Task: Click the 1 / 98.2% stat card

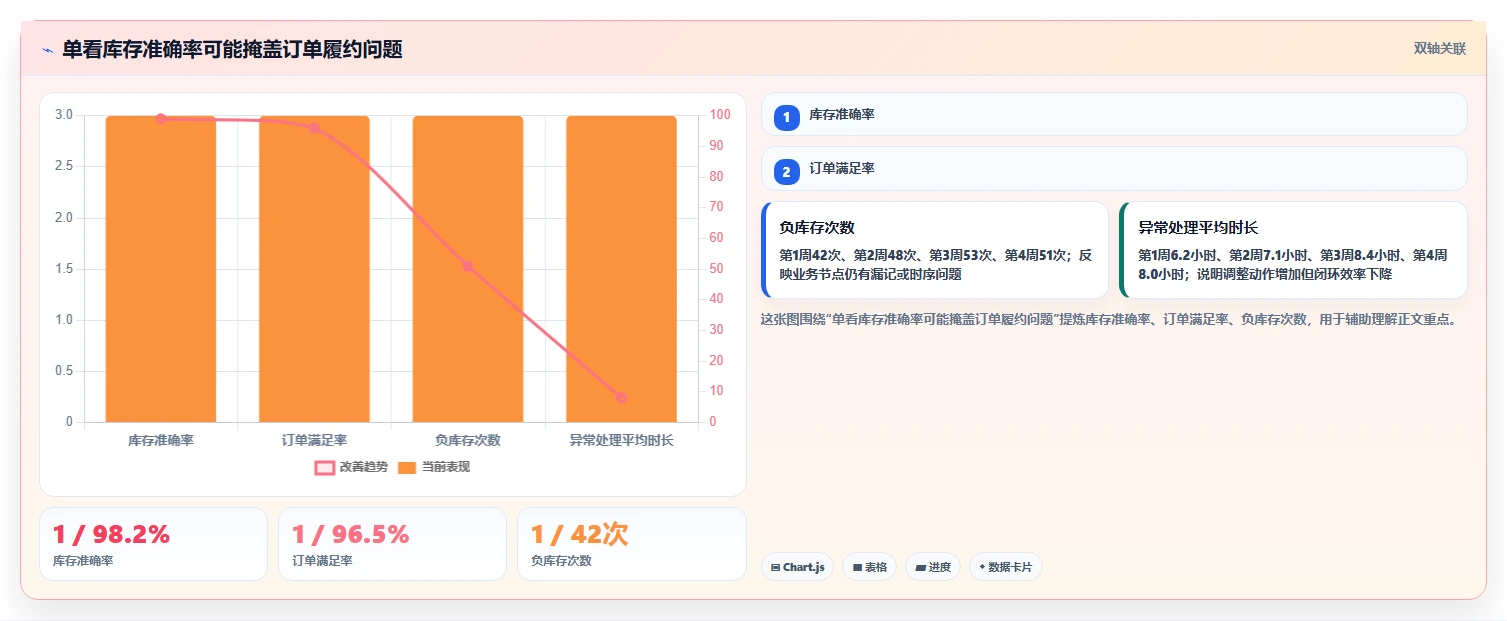Action: 153,544
